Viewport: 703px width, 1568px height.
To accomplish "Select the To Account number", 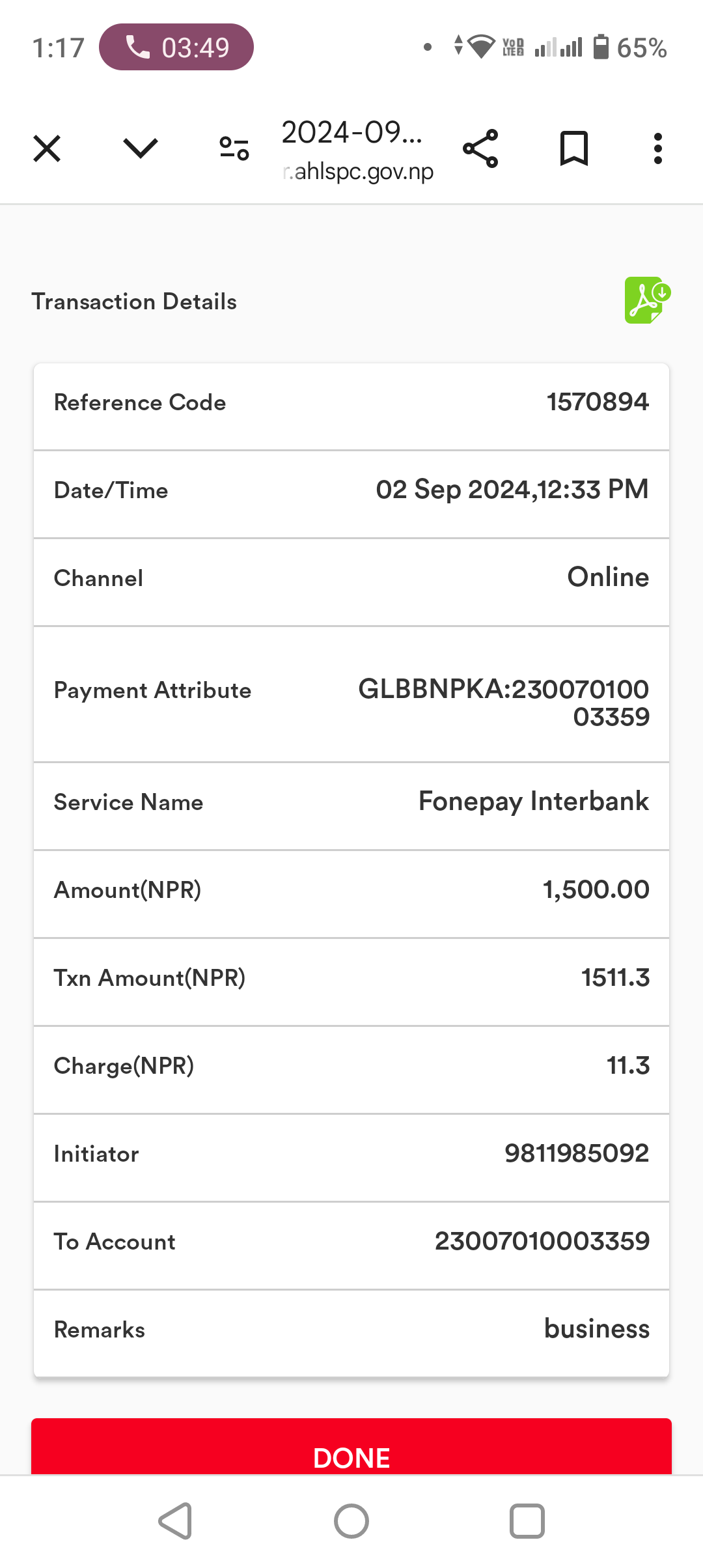I will tap(542, 1241).
